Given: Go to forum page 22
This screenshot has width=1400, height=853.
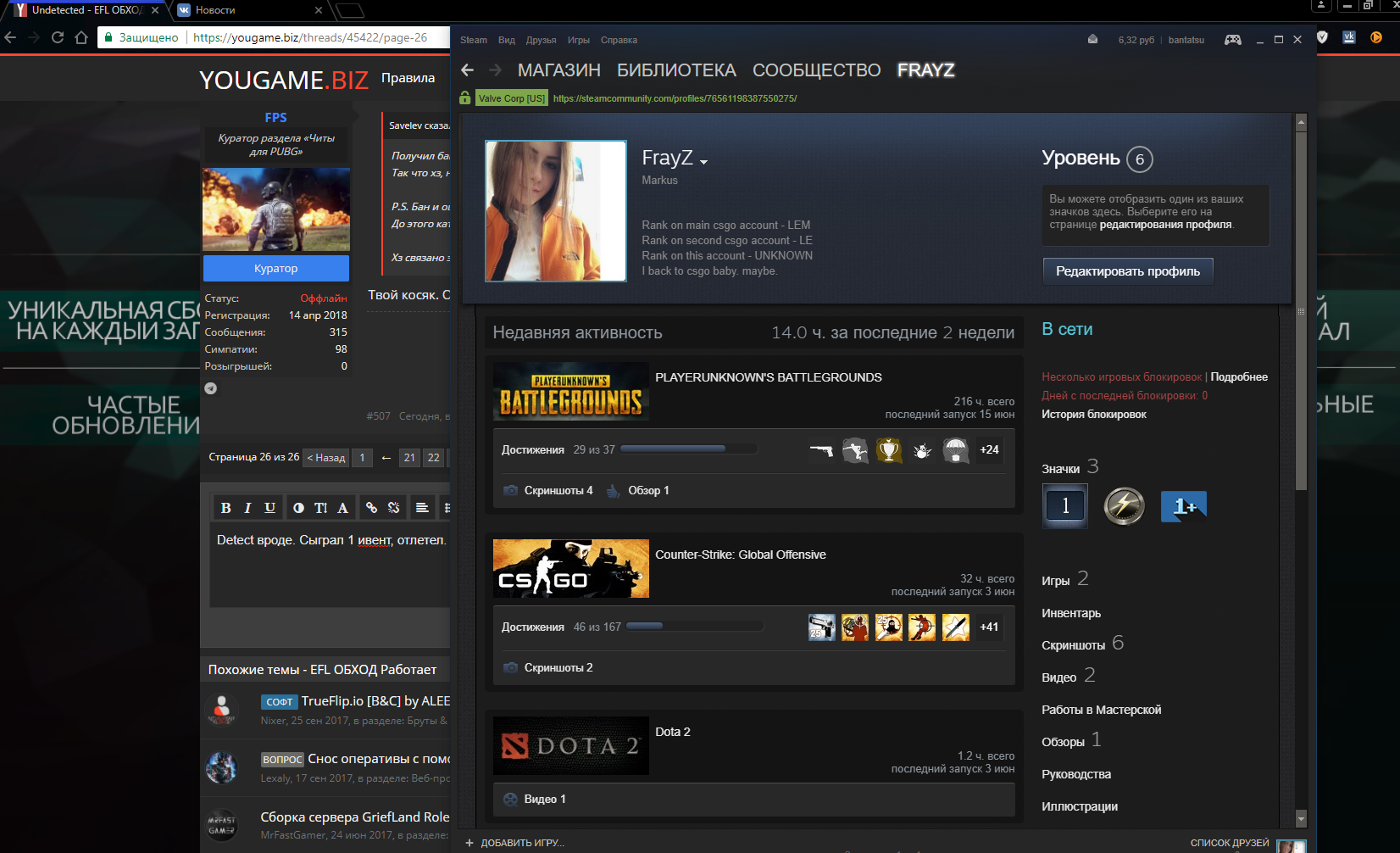Looking at the screenshot, I should pyautogui.click(x=433, y=458).
